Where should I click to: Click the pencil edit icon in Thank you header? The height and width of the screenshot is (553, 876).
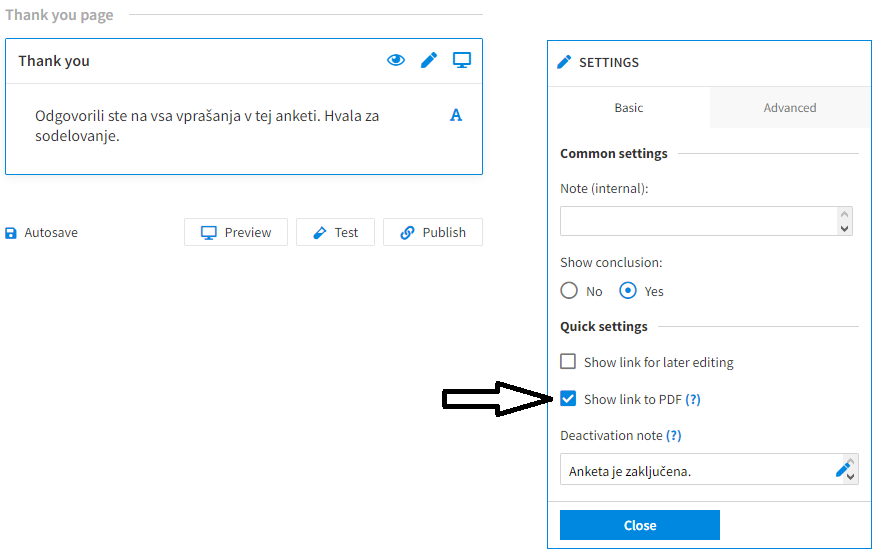tap(429, 60)
